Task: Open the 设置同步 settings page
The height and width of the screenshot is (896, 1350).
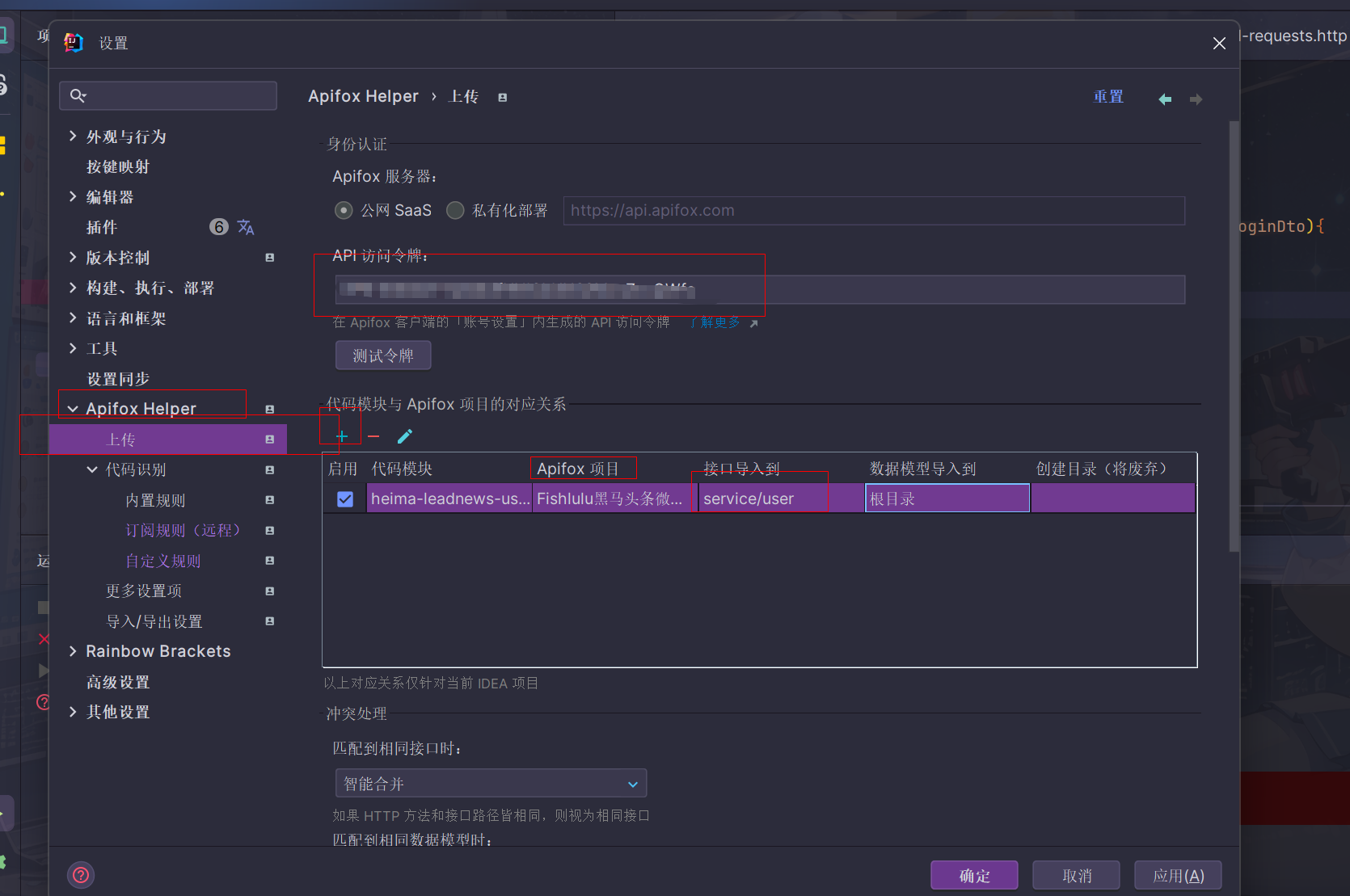Action: (x=118, y=379)
